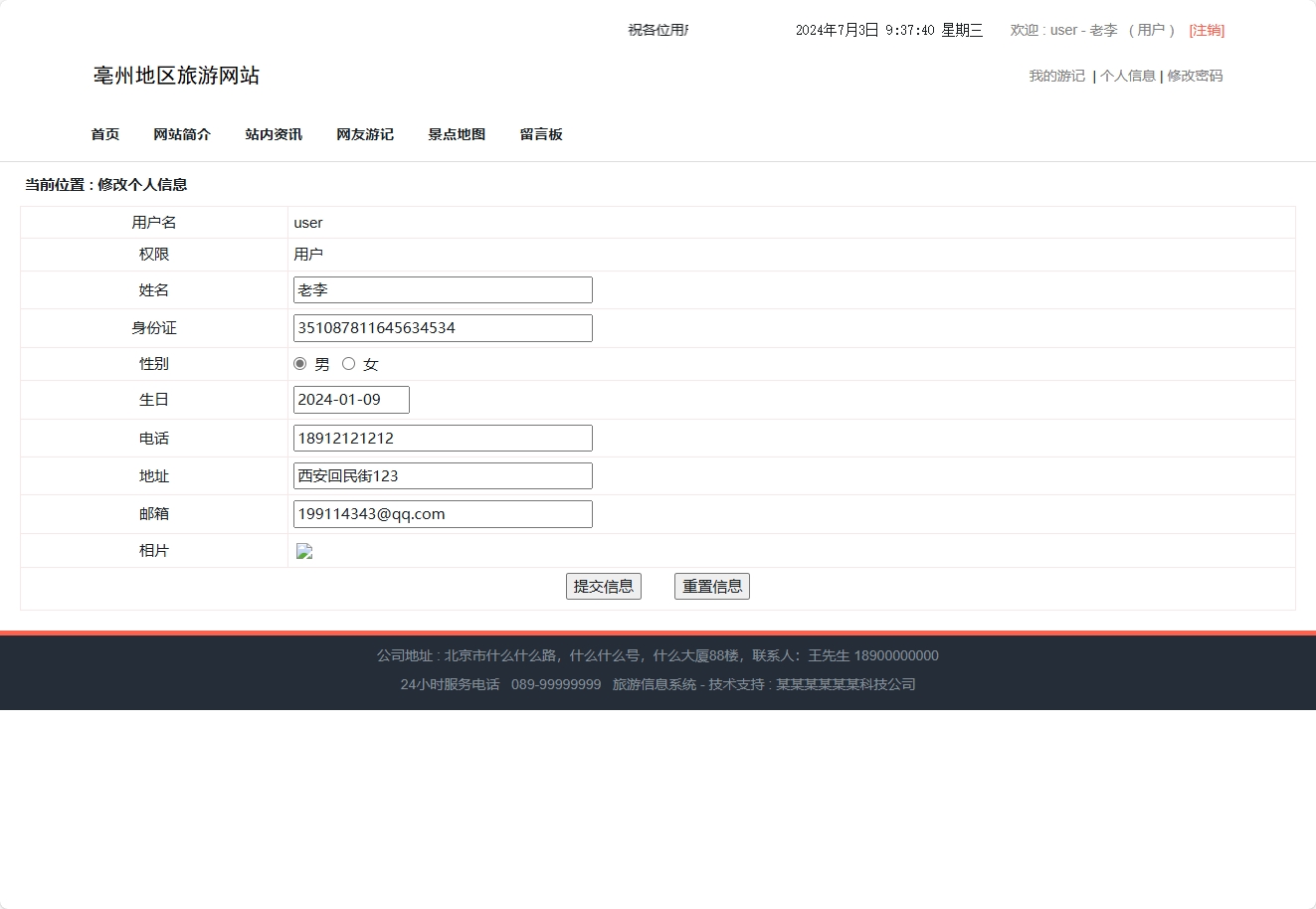This screenshot has height=909, width=1316.
Task: Select the 身份证 ID number field
Action: tap(442, 327)
